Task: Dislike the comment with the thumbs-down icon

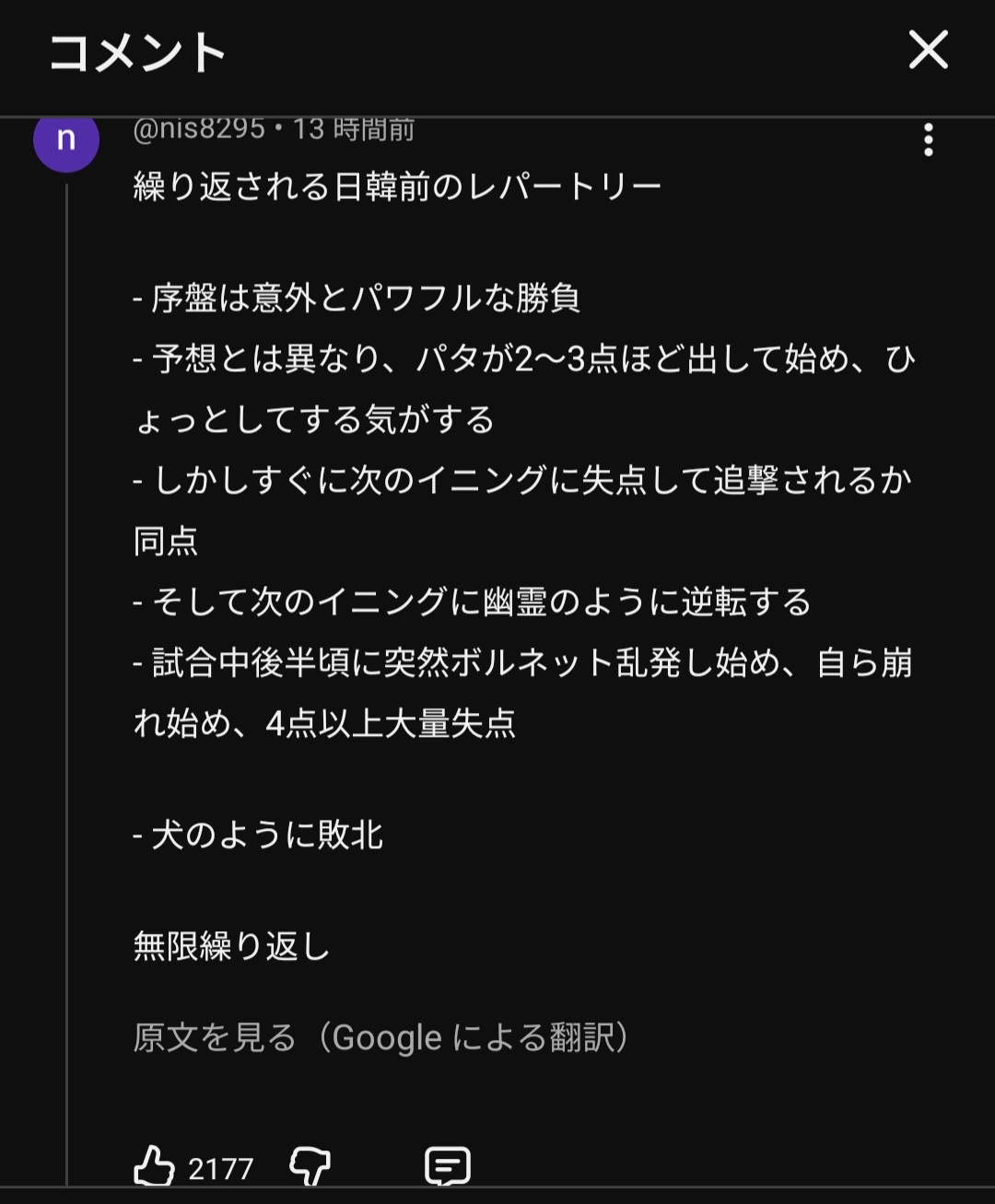Action: 310,1166
